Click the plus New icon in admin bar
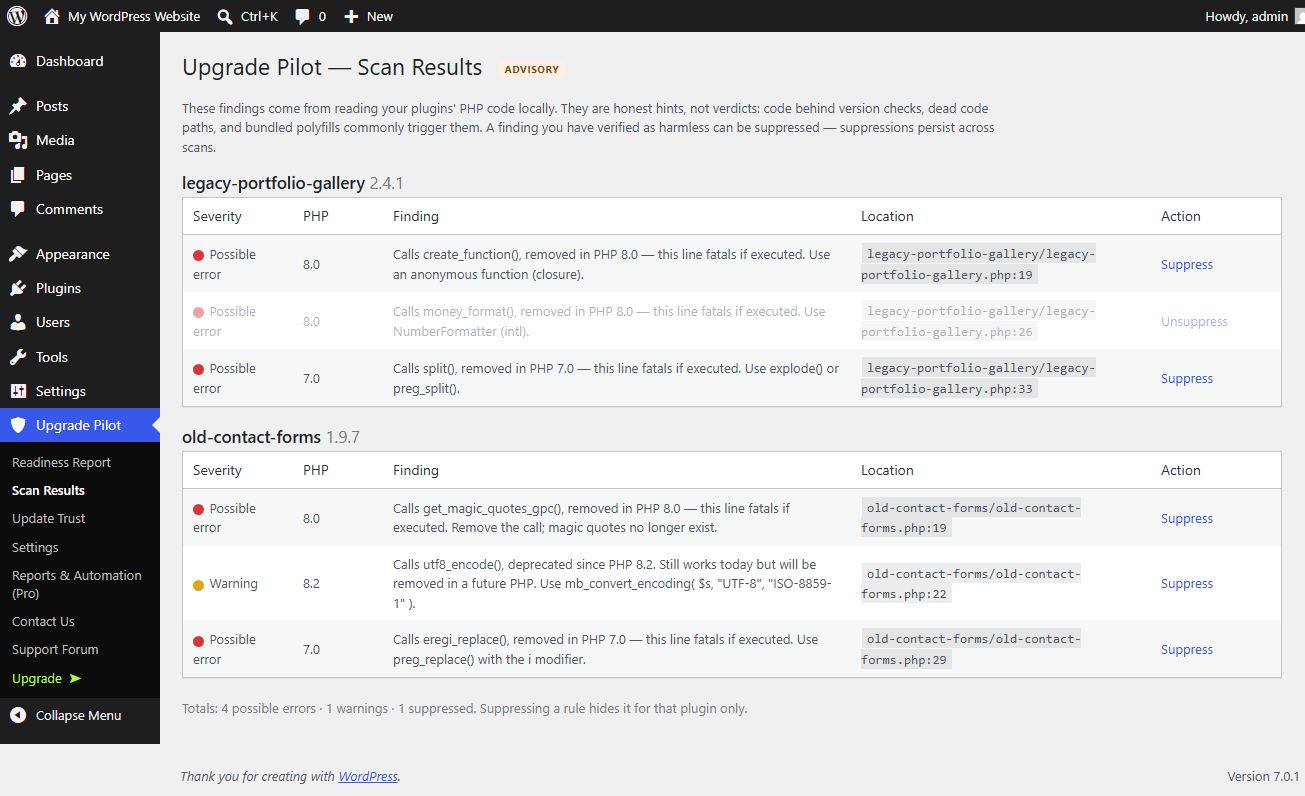 tap(351, 16)
